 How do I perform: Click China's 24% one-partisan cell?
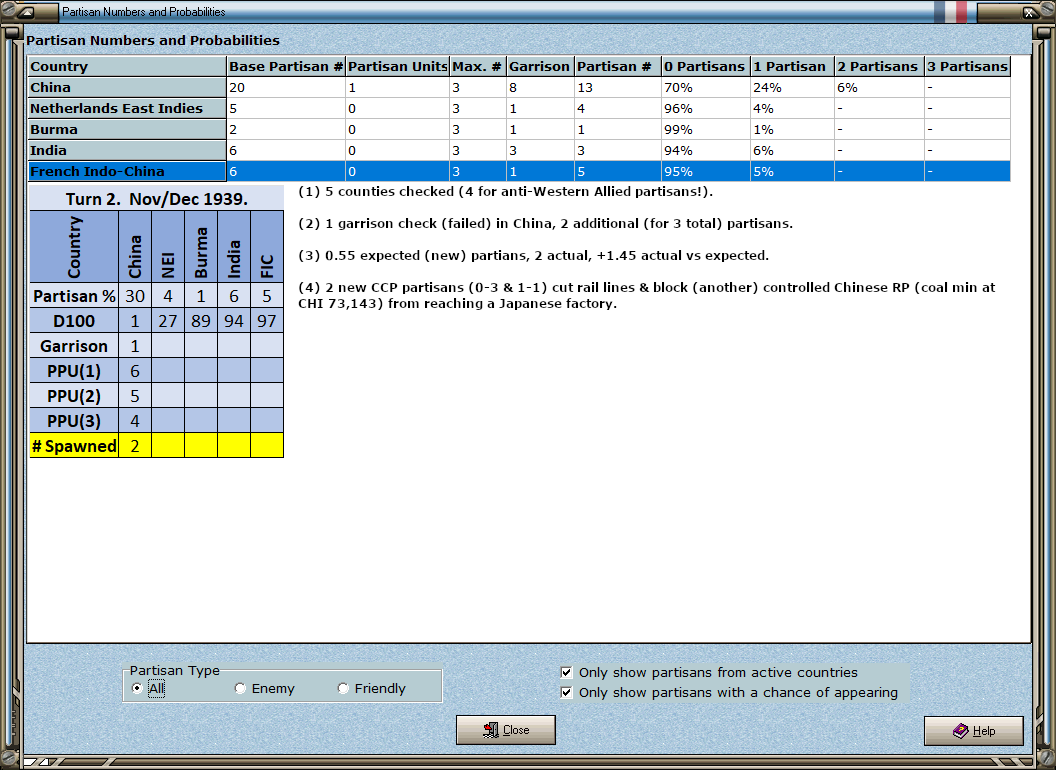click(x=793, y=88)
